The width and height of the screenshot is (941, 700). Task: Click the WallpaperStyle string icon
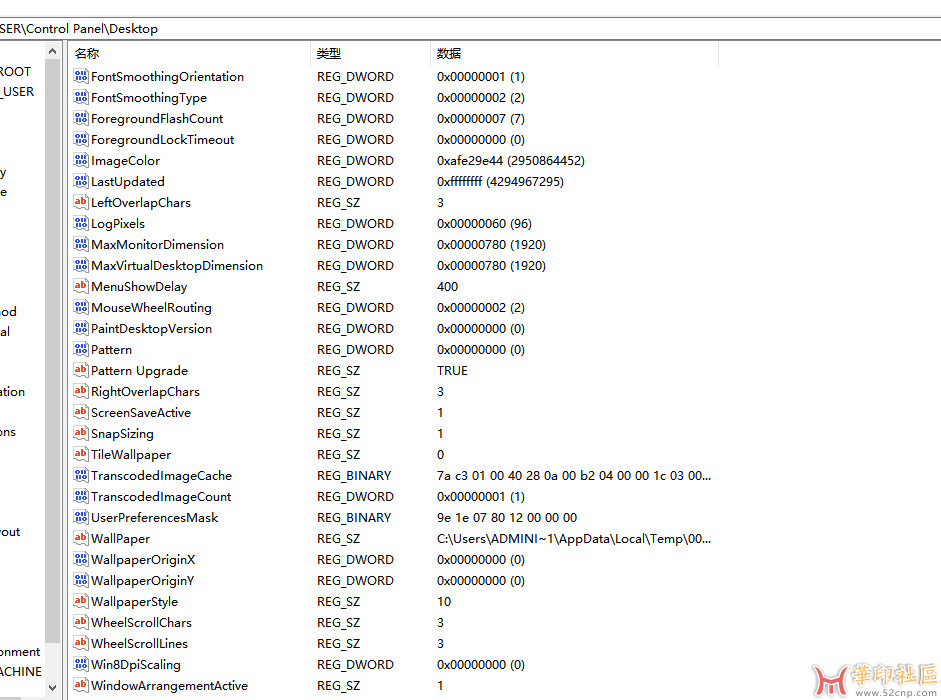81,601
